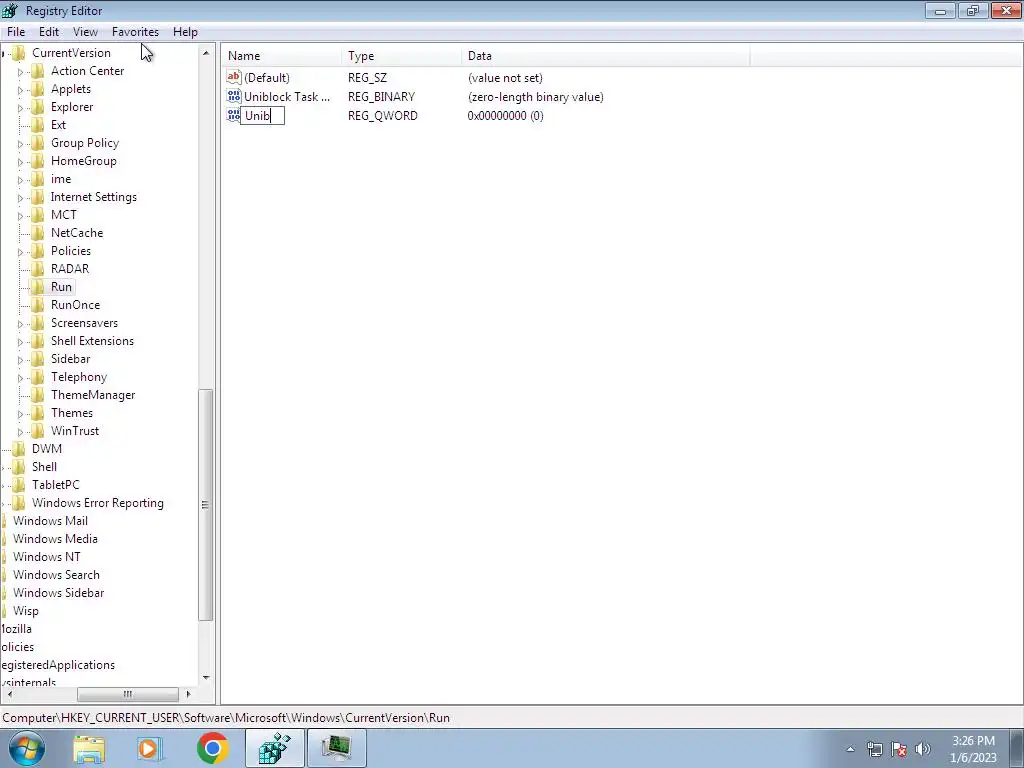This screenshot has height=768, width=1024.
Task: Open the View menu
Action: tap(85, 31)
